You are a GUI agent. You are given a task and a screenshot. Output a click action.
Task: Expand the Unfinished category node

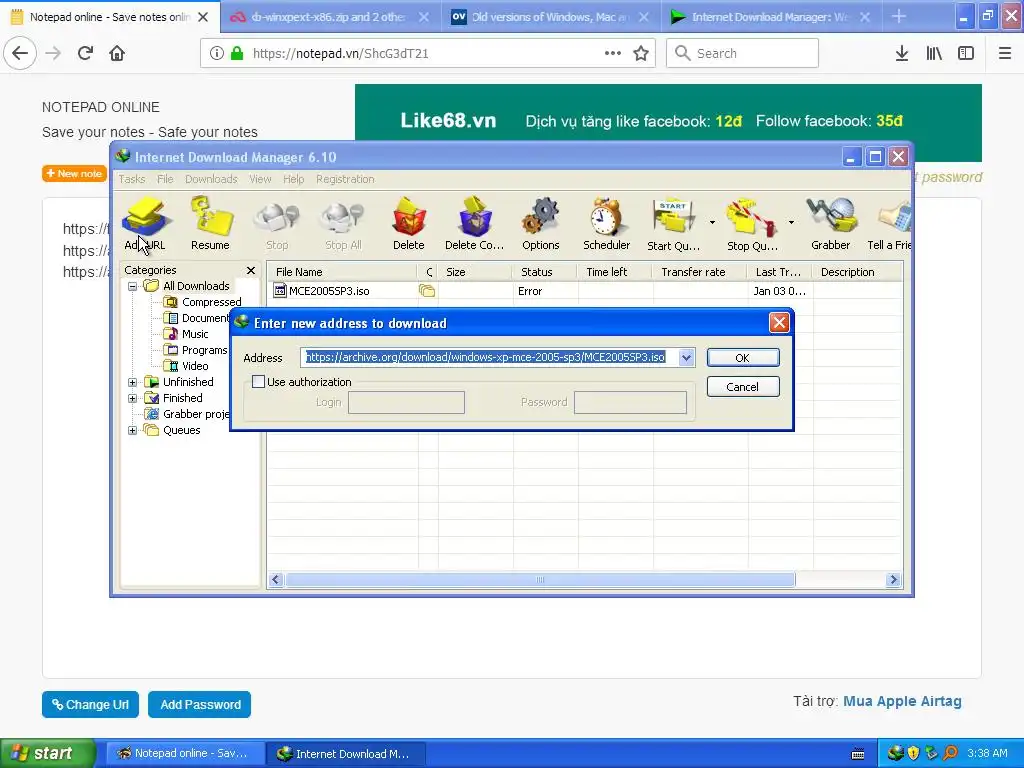pyautogui.click(x=133, y=382)
